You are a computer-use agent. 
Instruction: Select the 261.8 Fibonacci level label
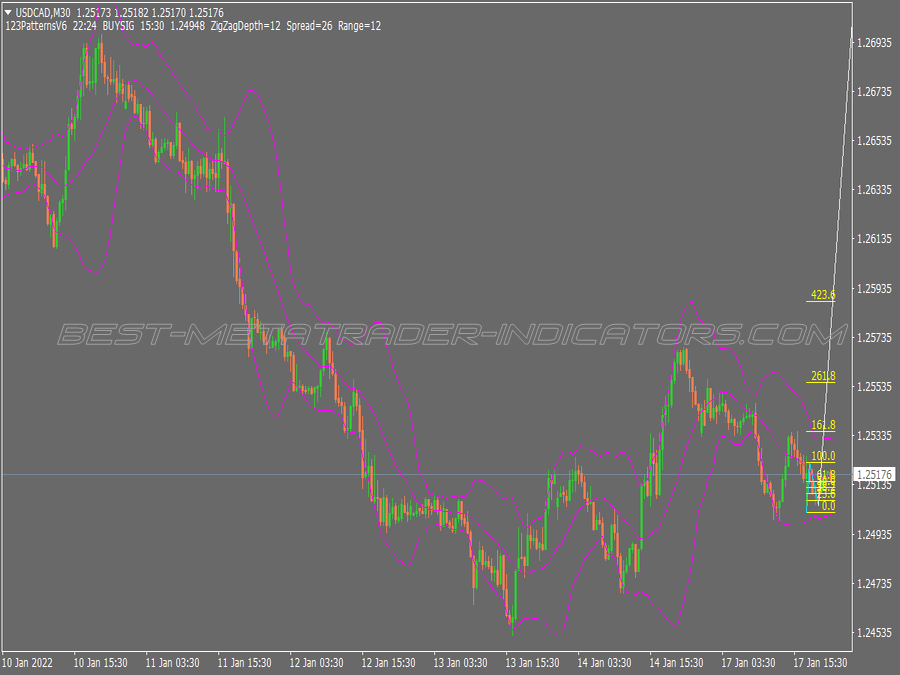click(x=823, y=376)
